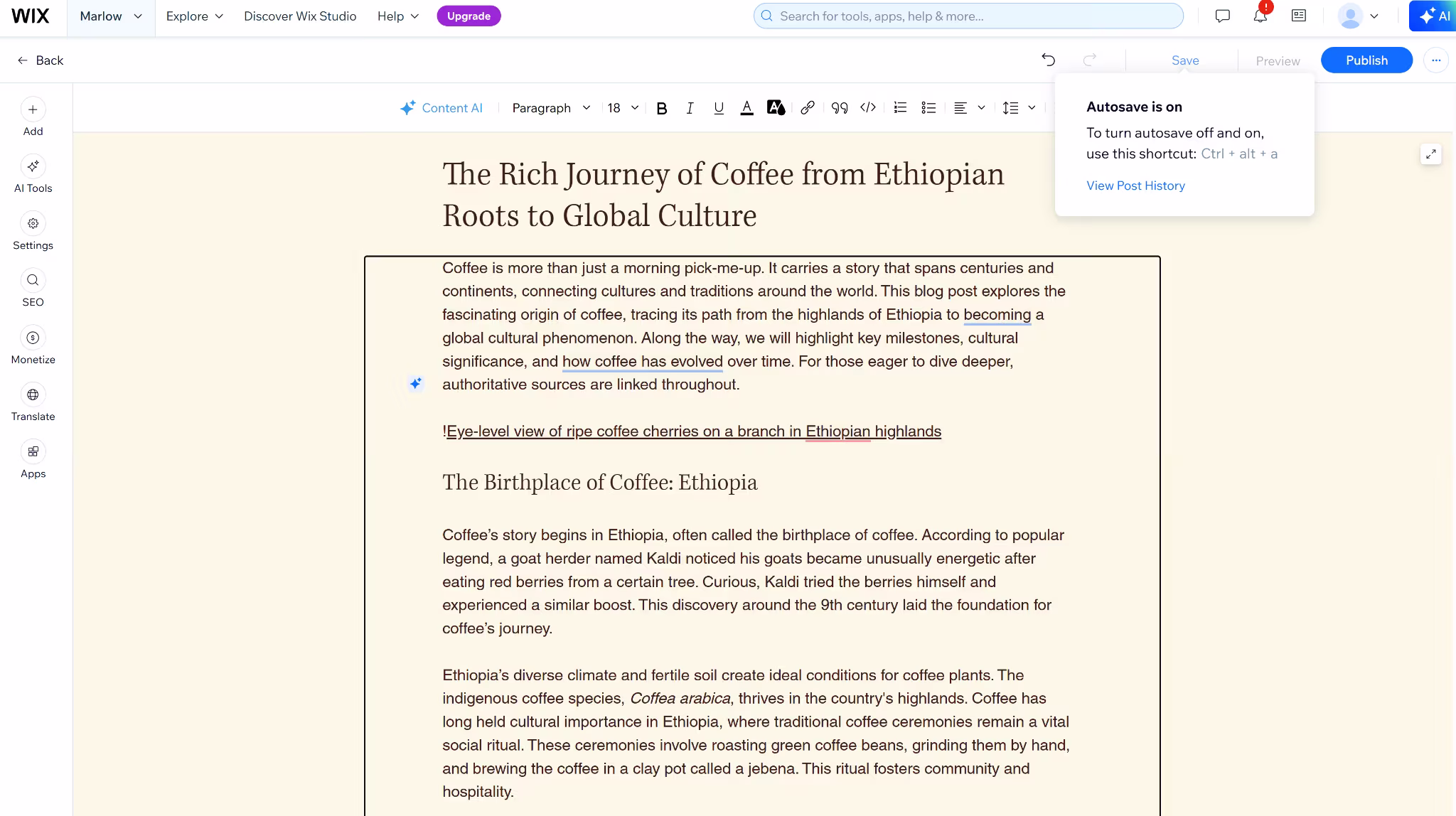The image size is (1456, 816).
Task: Open View Post History link
Action: [x=1135, y=186]
